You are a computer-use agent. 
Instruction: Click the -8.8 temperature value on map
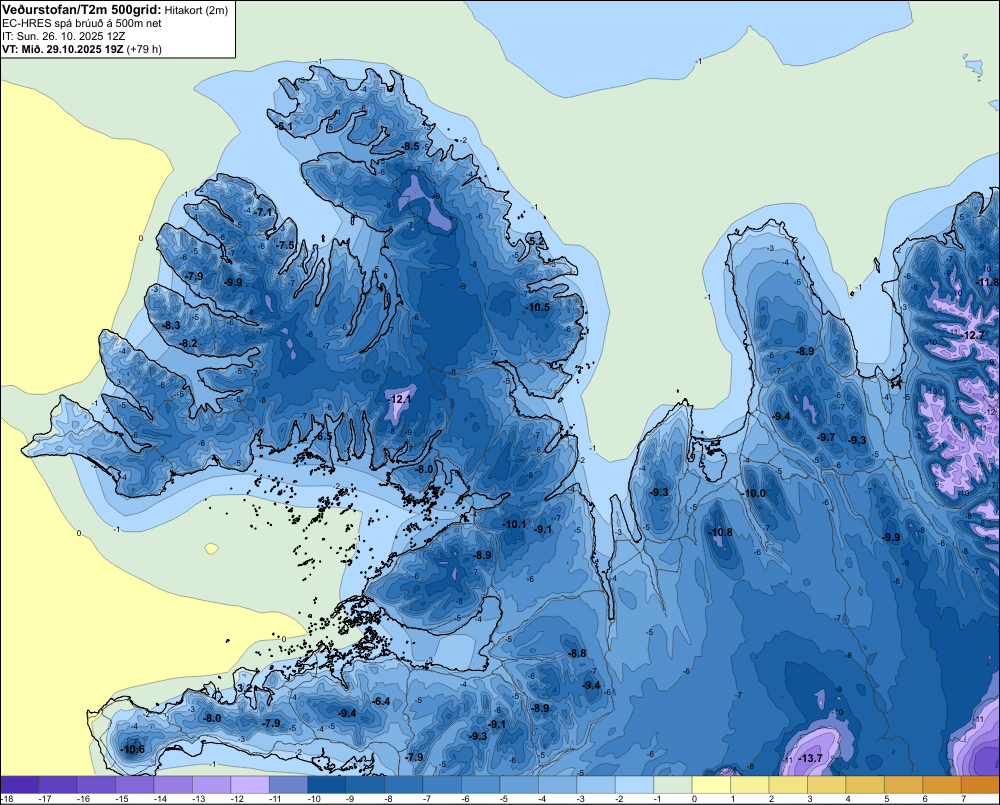578,653
